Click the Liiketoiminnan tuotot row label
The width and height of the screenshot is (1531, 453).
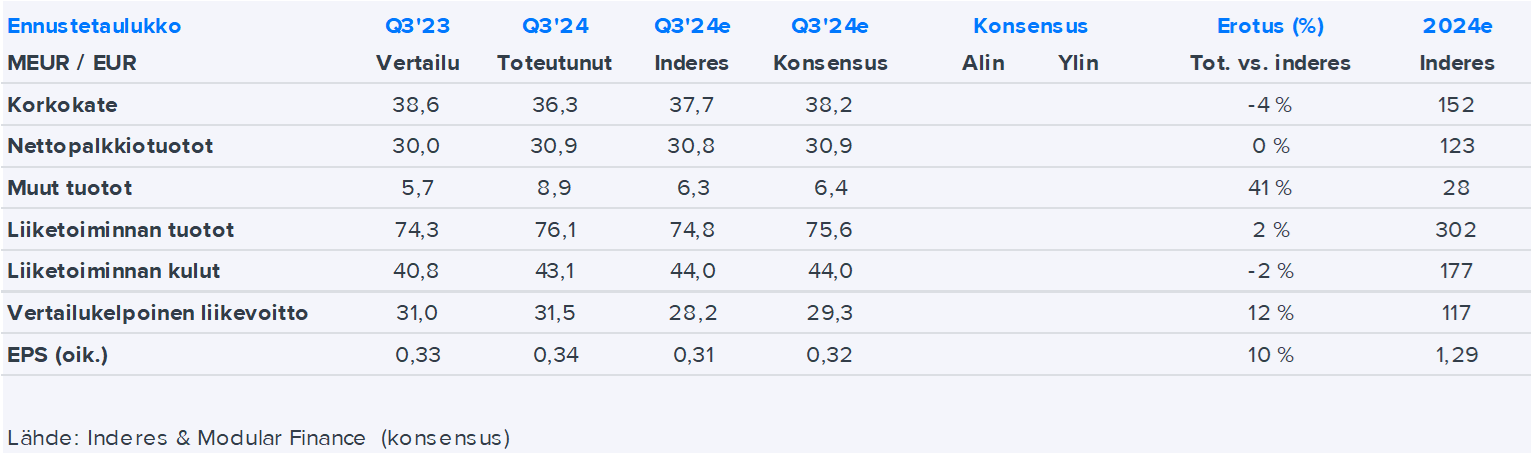coord(121,230)
